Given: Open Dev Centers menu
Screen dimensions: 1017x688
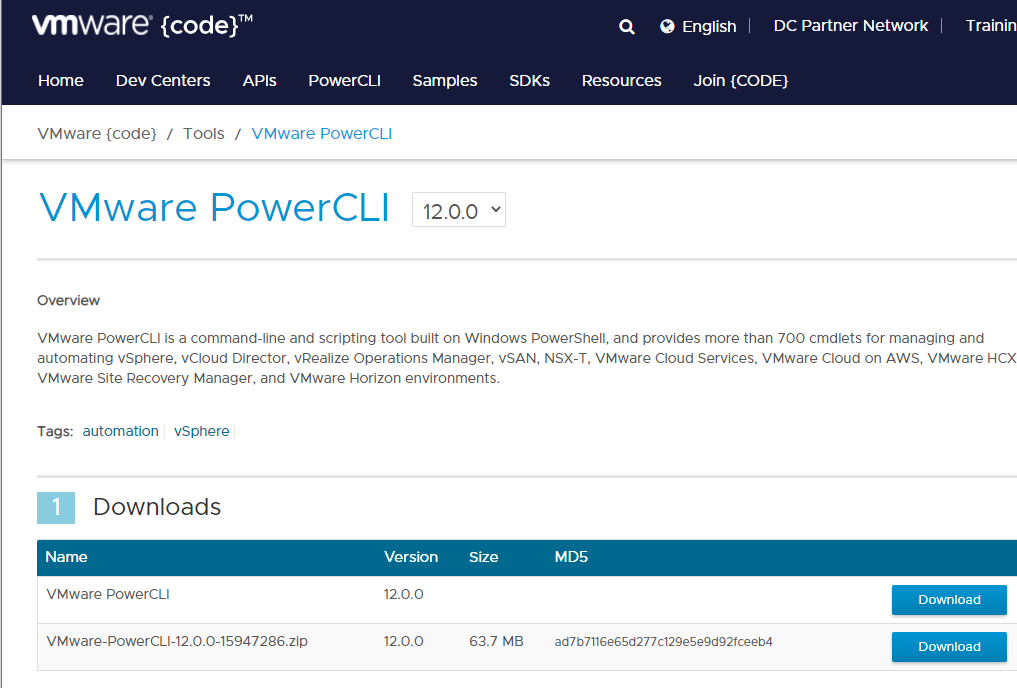Looking at the screenshot, I should point(163,80).
